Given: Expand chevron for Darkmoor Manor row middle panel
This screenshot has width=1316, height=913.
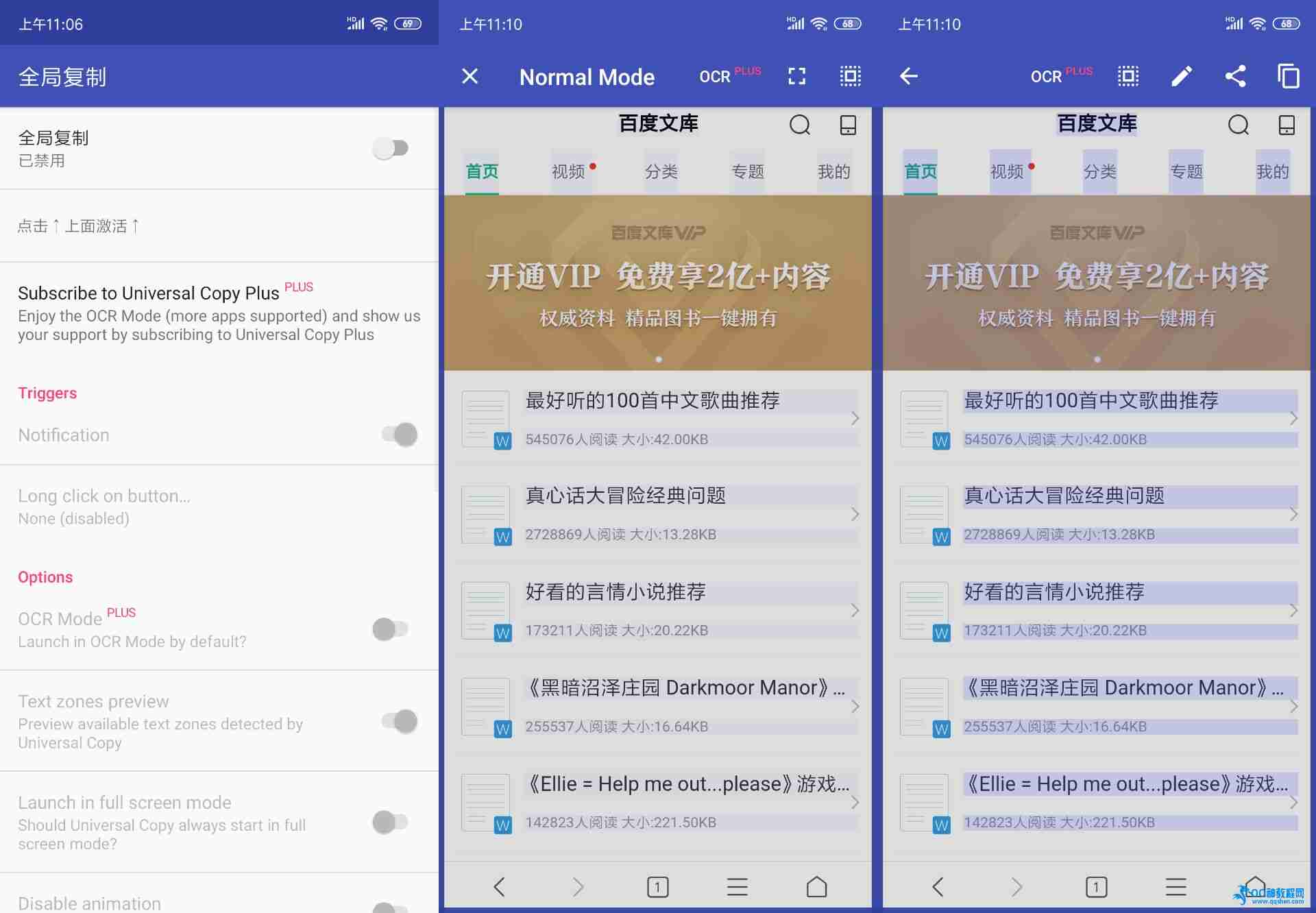Looking at the screenshot, I should [855, 706].
